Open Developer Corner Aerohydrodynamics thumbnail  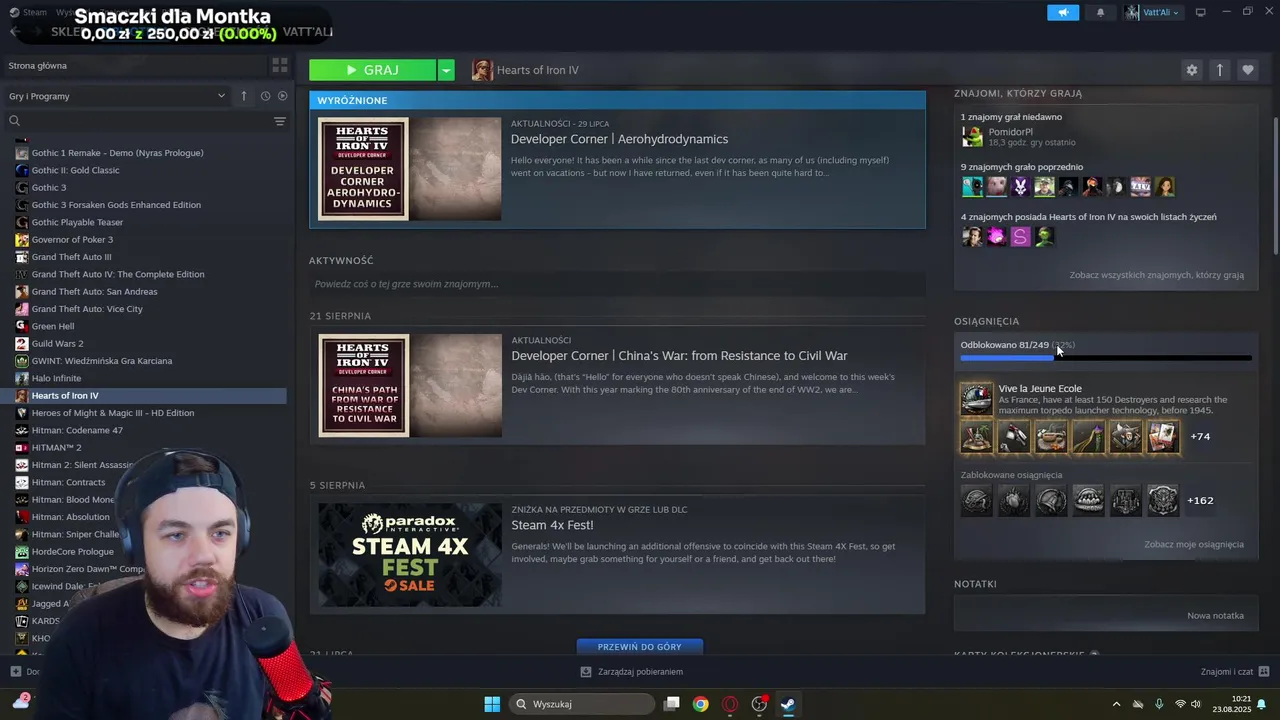pos(410,169)
